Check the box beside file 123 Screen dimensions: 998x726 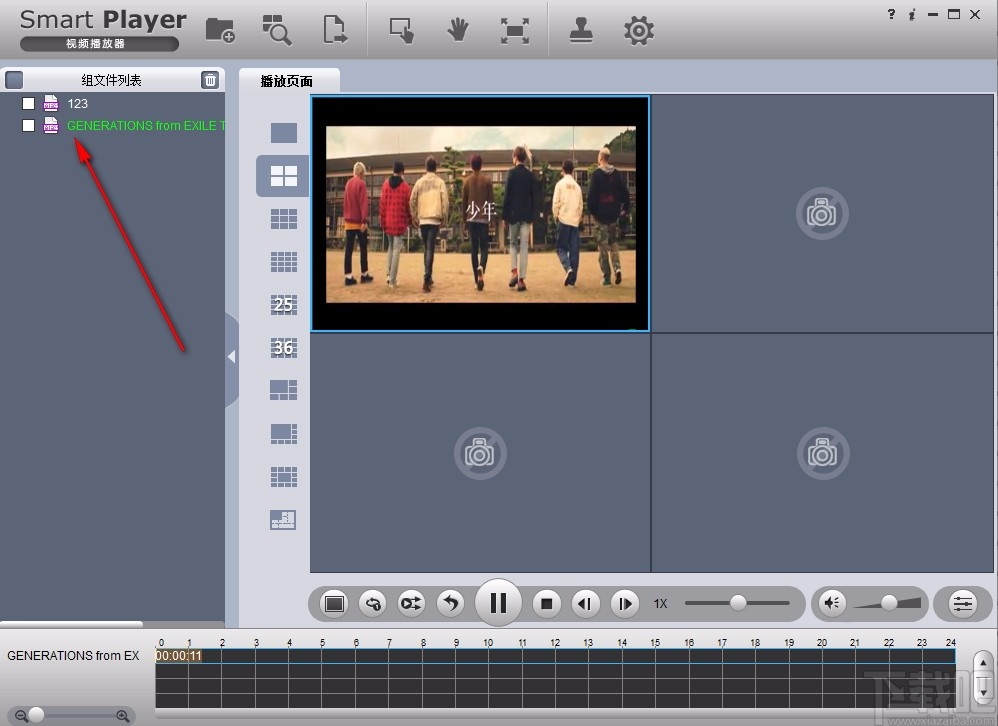tap(29, 103)
